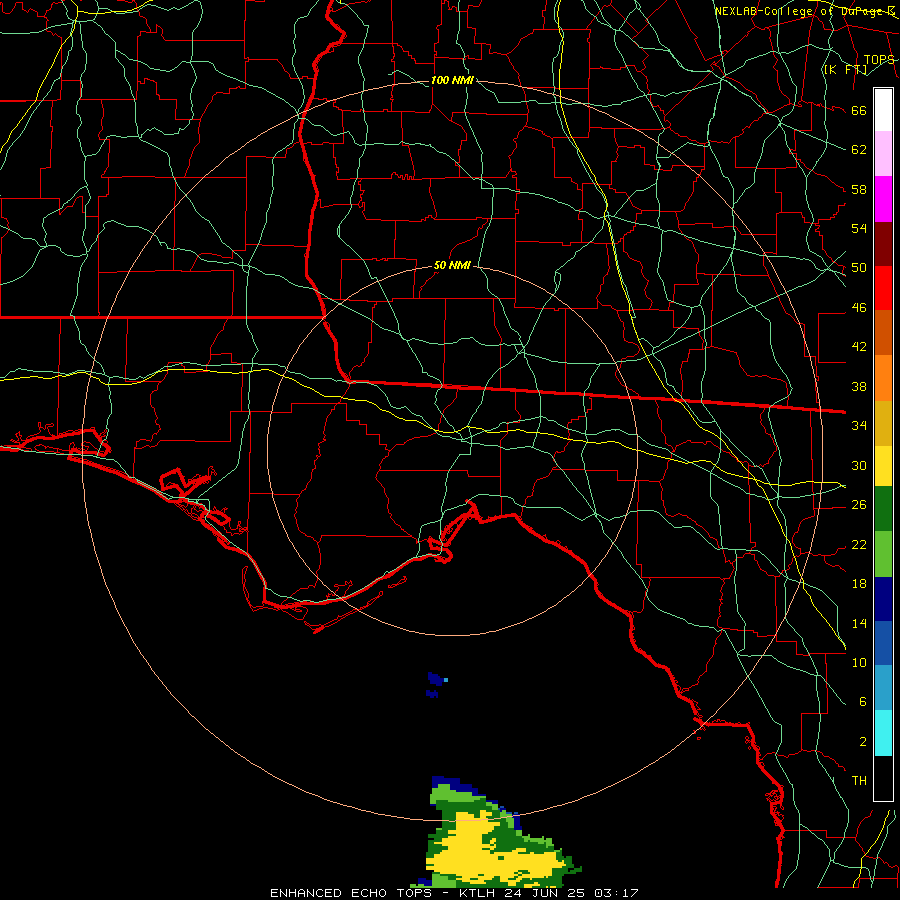Click the legend value "38"

coord(859,386)
